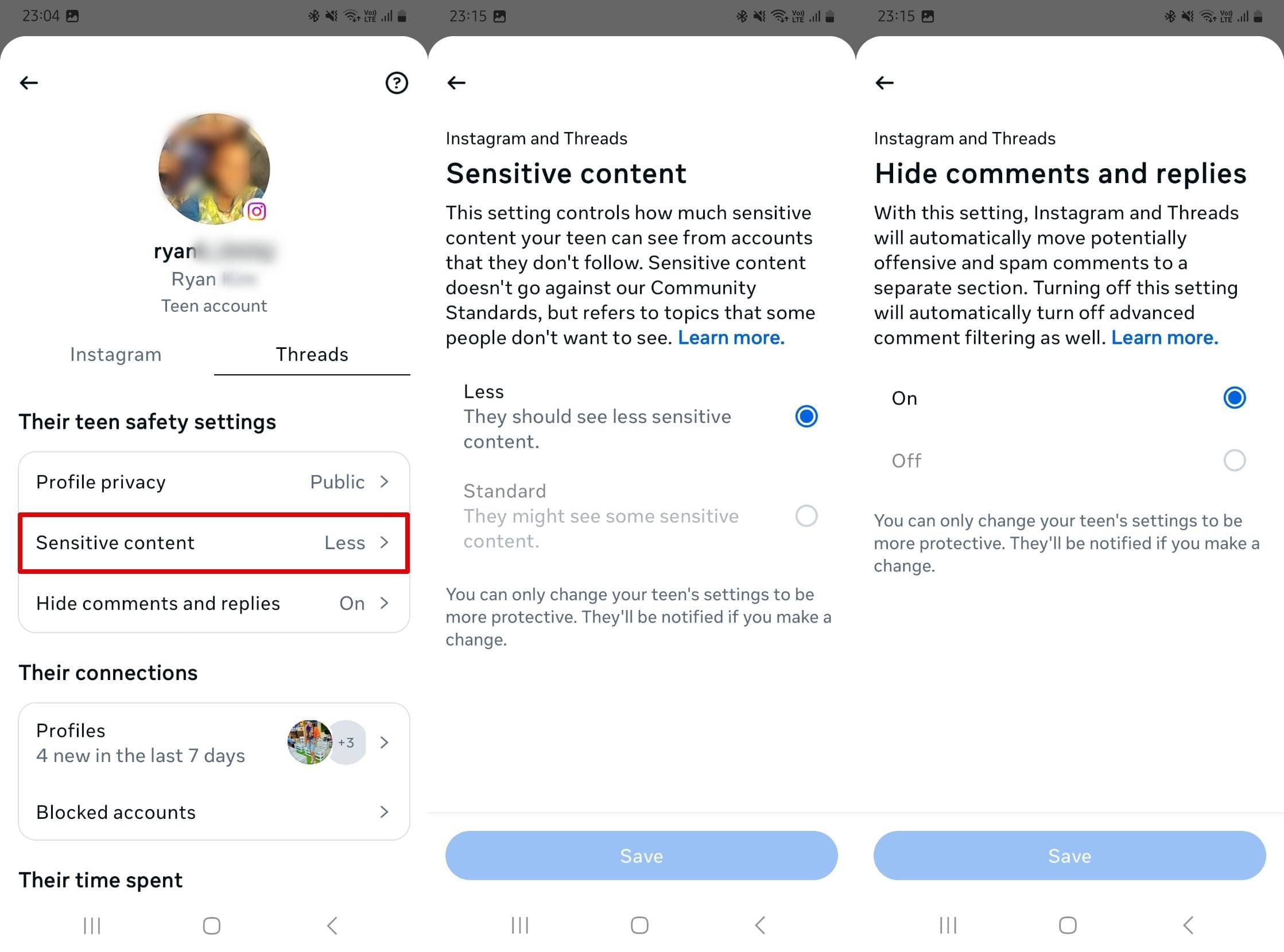Select the On radio button for hiding comments
Screen dimensions: 1284x952
point(1235,398)
